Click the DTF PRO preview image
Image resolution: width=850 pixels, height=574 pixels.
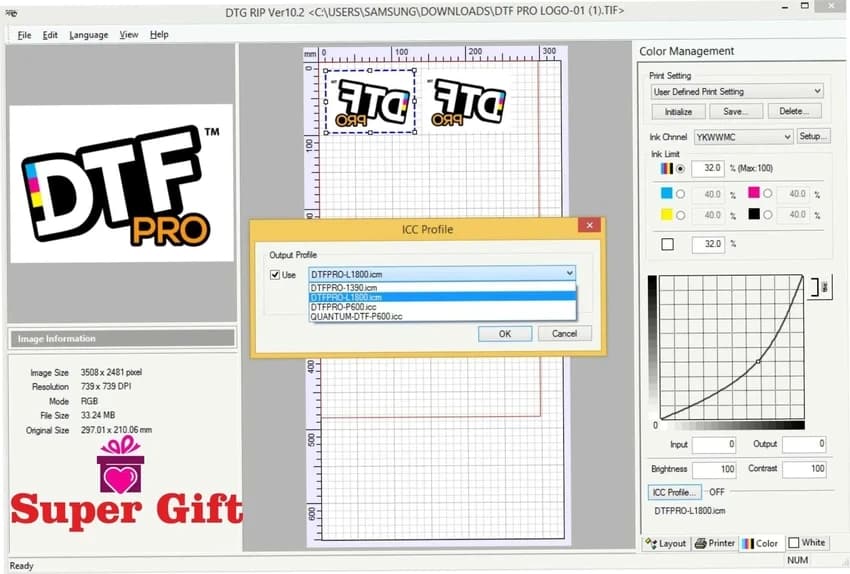[121, 183]
